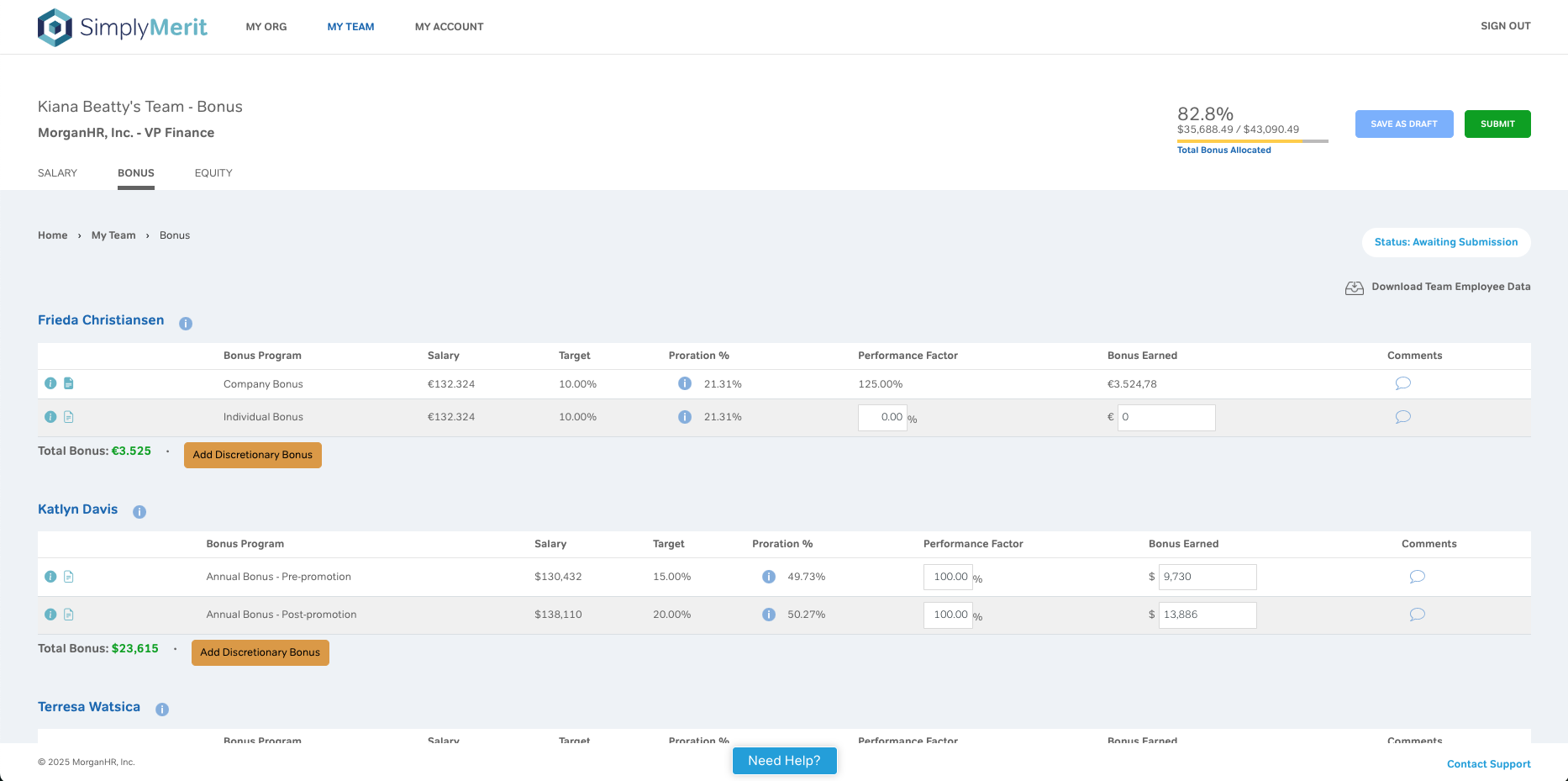Click the proration info icon for Individual Bonus
1568x781 pixels.
pos(684,416)
